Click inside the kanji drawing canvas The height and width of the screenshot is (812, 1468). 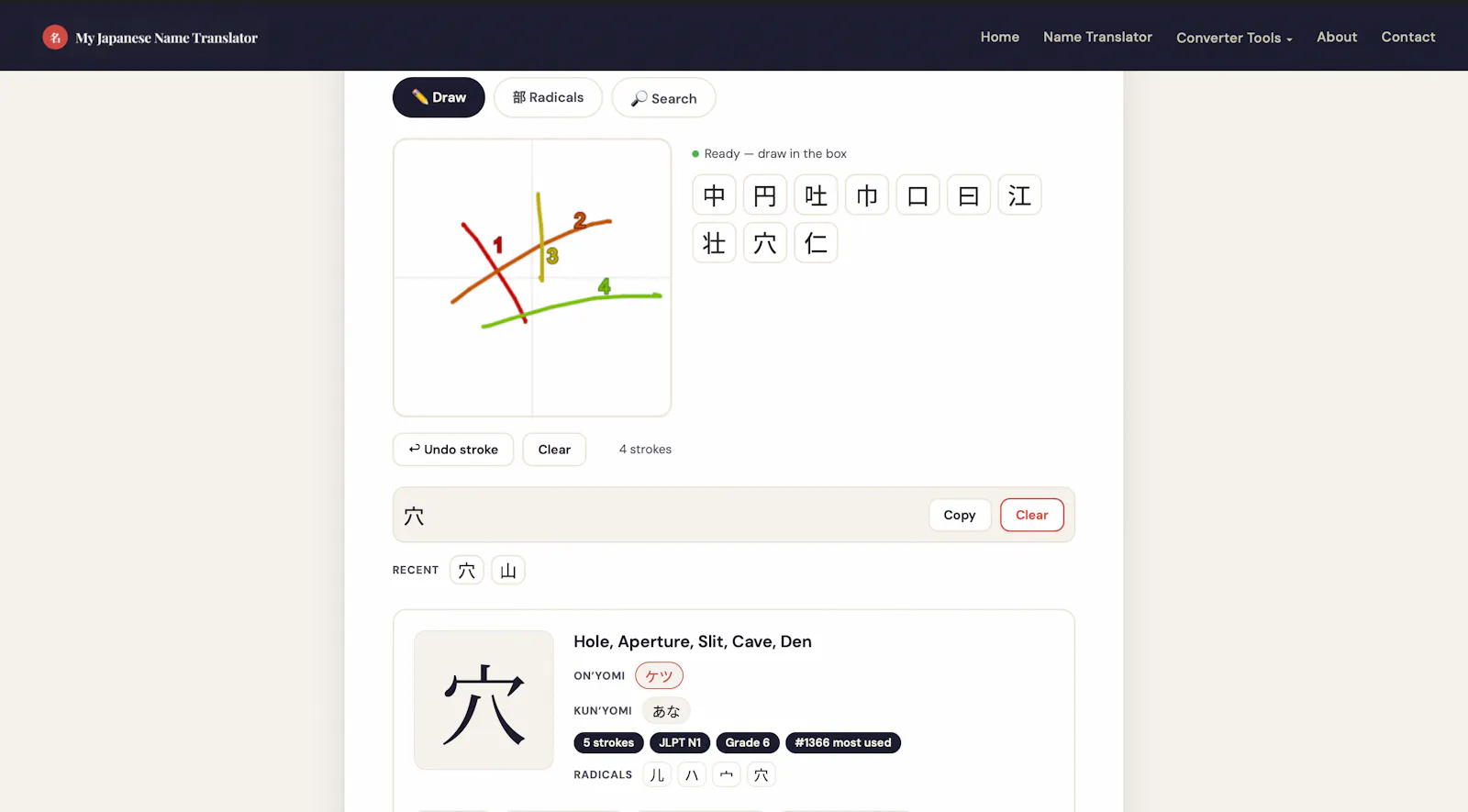click(532, 278)
